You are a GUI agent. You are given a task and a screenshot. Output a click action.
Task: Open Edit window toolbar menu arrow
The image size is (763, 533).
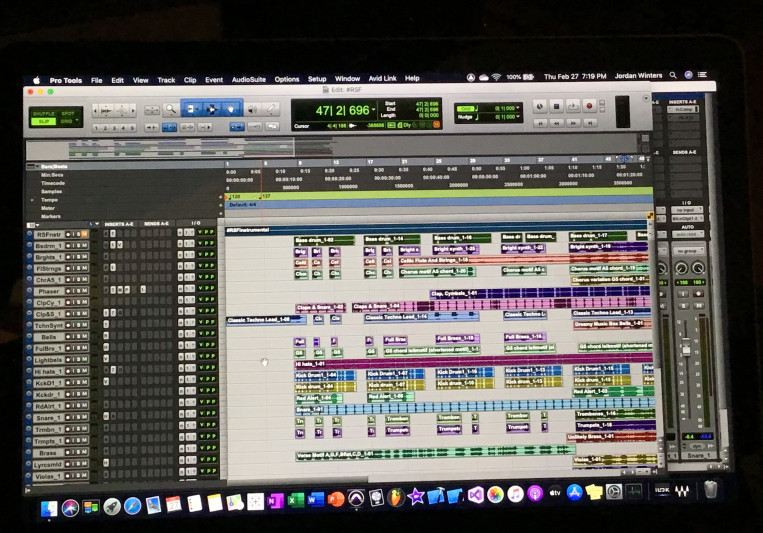(x=646, y=98)
